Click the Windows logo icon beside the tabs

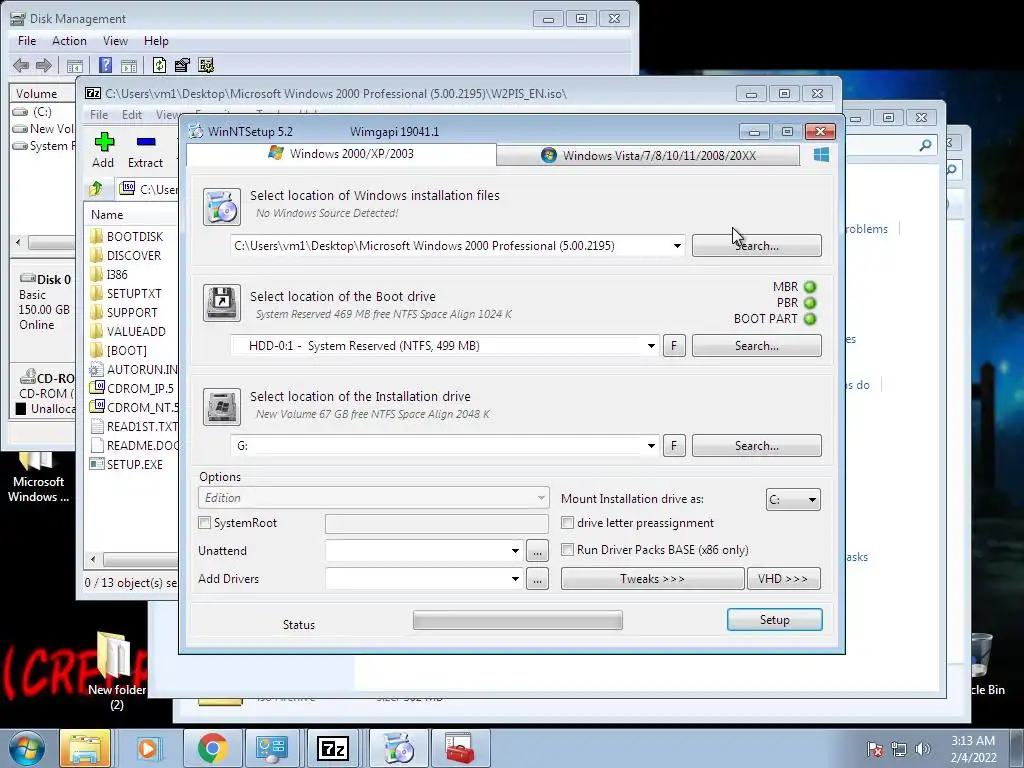(822, 155)
